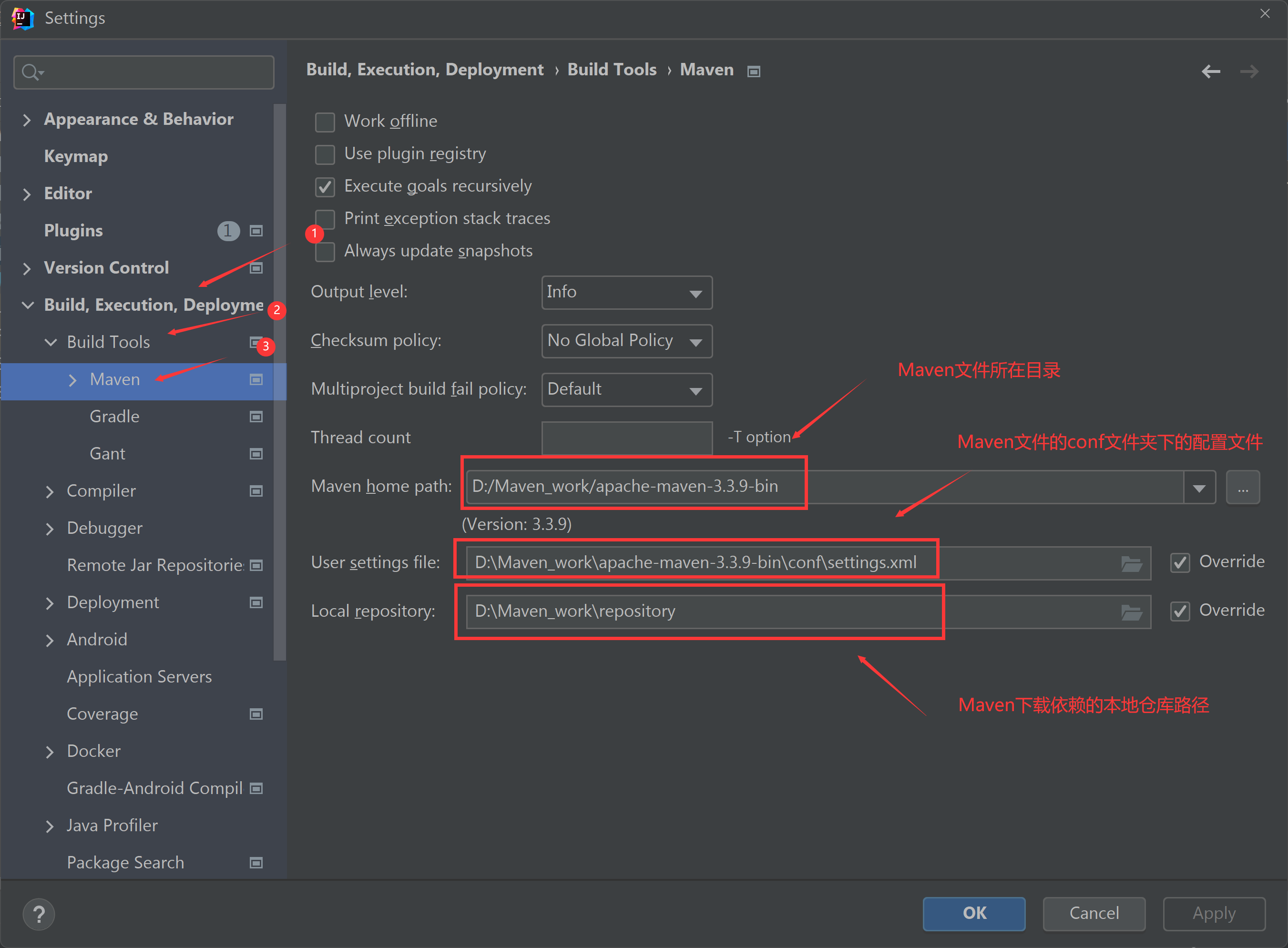This screenshot has width=1288, height=948.
Task: Select Application Servers in the tree
Action: click(139, 677)
